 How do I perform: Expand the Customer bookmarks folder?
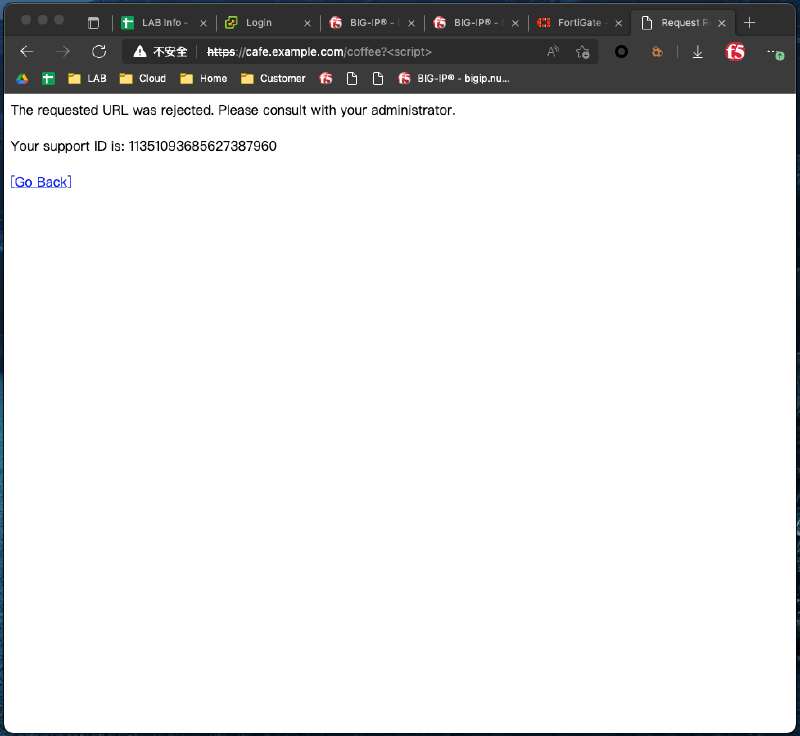pyautogui.click(x=273, y=78)
